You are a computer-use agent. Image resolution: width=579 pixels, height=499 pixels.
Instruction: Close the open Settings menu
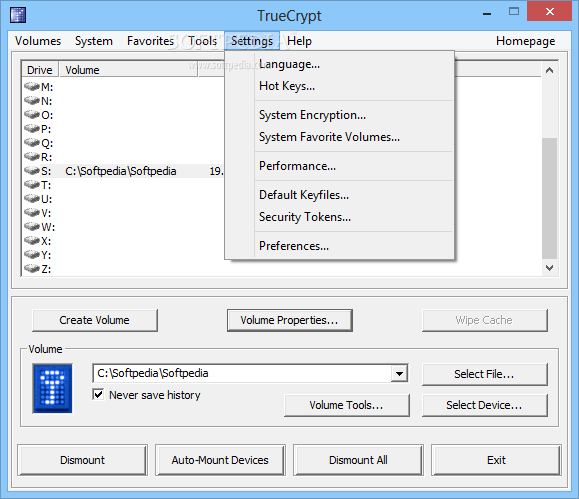[x=252, y=41]
